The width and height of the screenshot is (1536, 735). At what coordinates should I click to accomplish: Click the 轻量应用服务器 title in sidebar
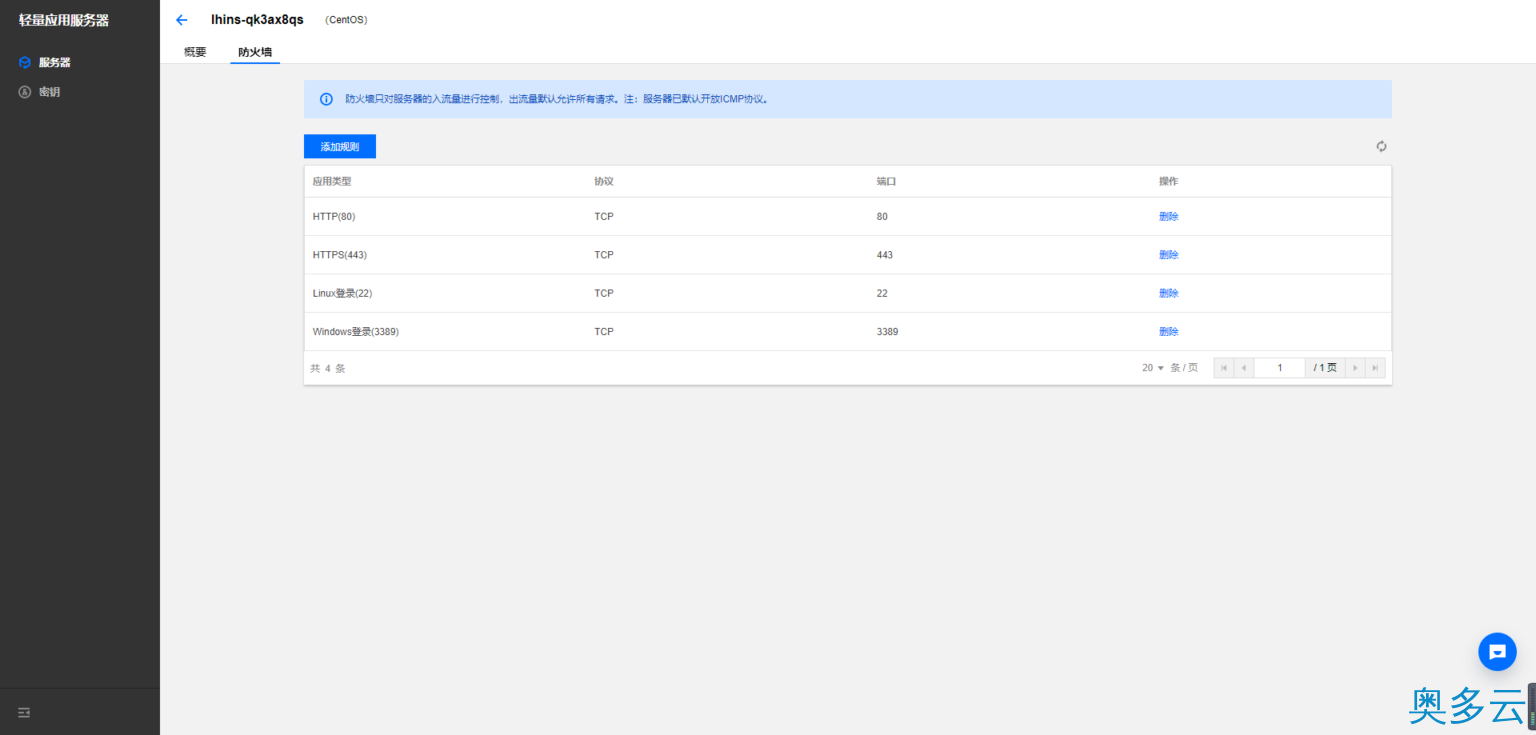coord(64,20)
